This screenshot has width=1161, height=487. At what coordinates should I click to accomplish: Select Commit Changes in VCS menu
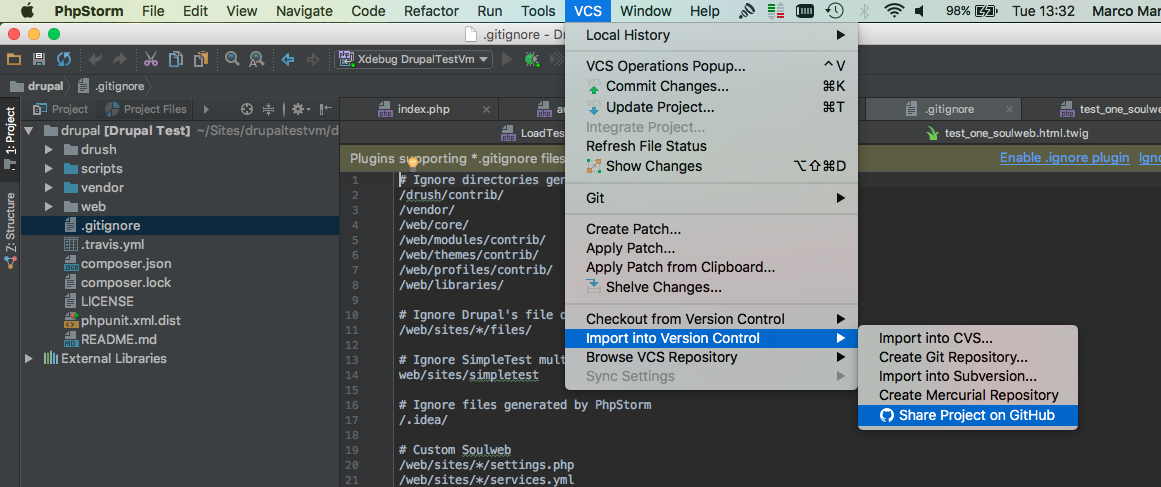pyautogui.click(x=711, y=87)
